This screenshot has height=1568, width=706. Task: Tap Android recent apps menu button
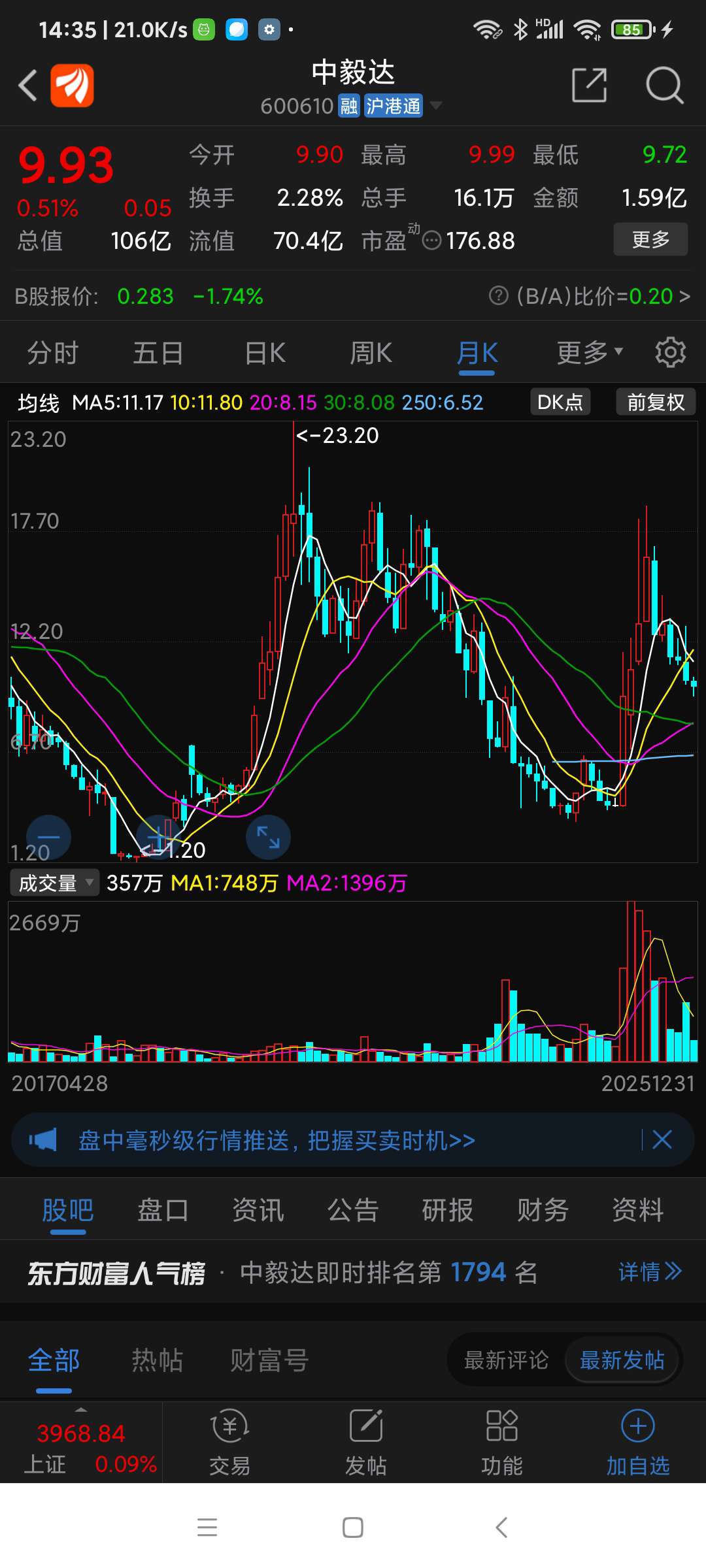point(207,1527)
